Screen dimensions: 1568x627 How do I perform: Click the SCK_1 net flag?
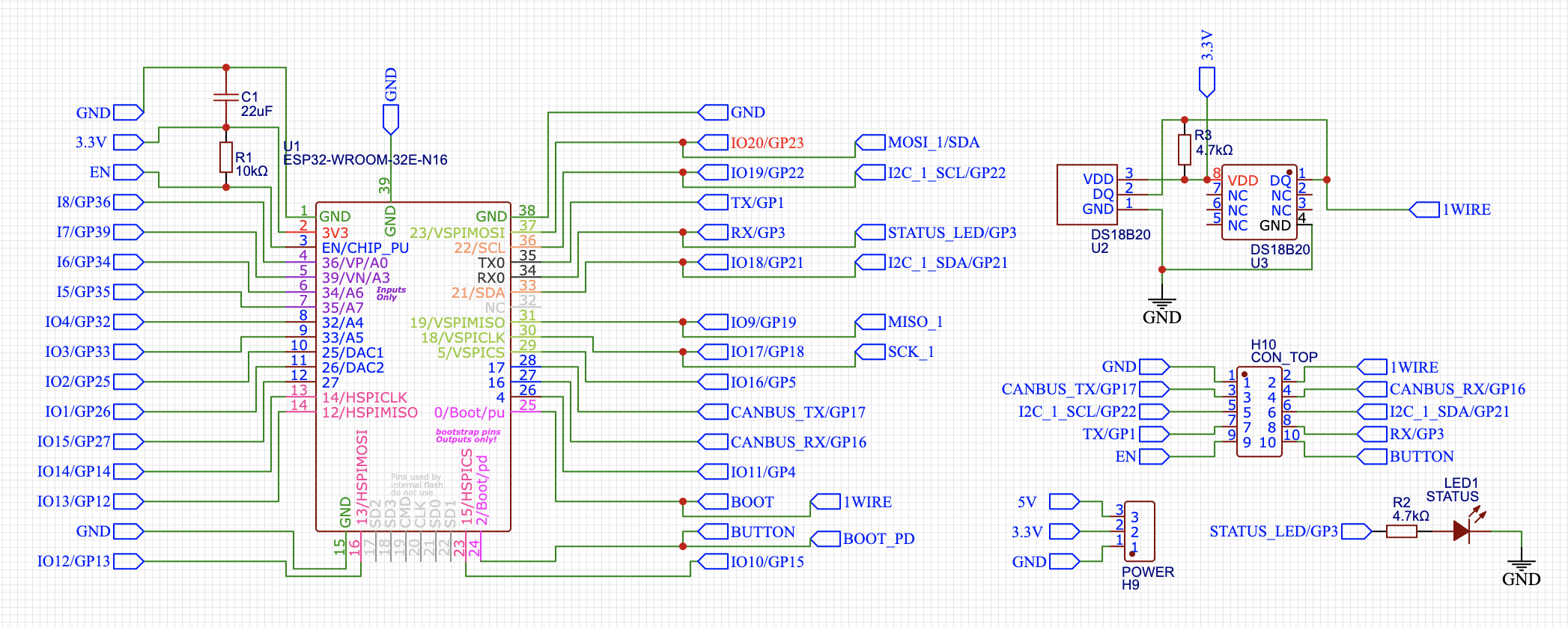tap(895, 352)
